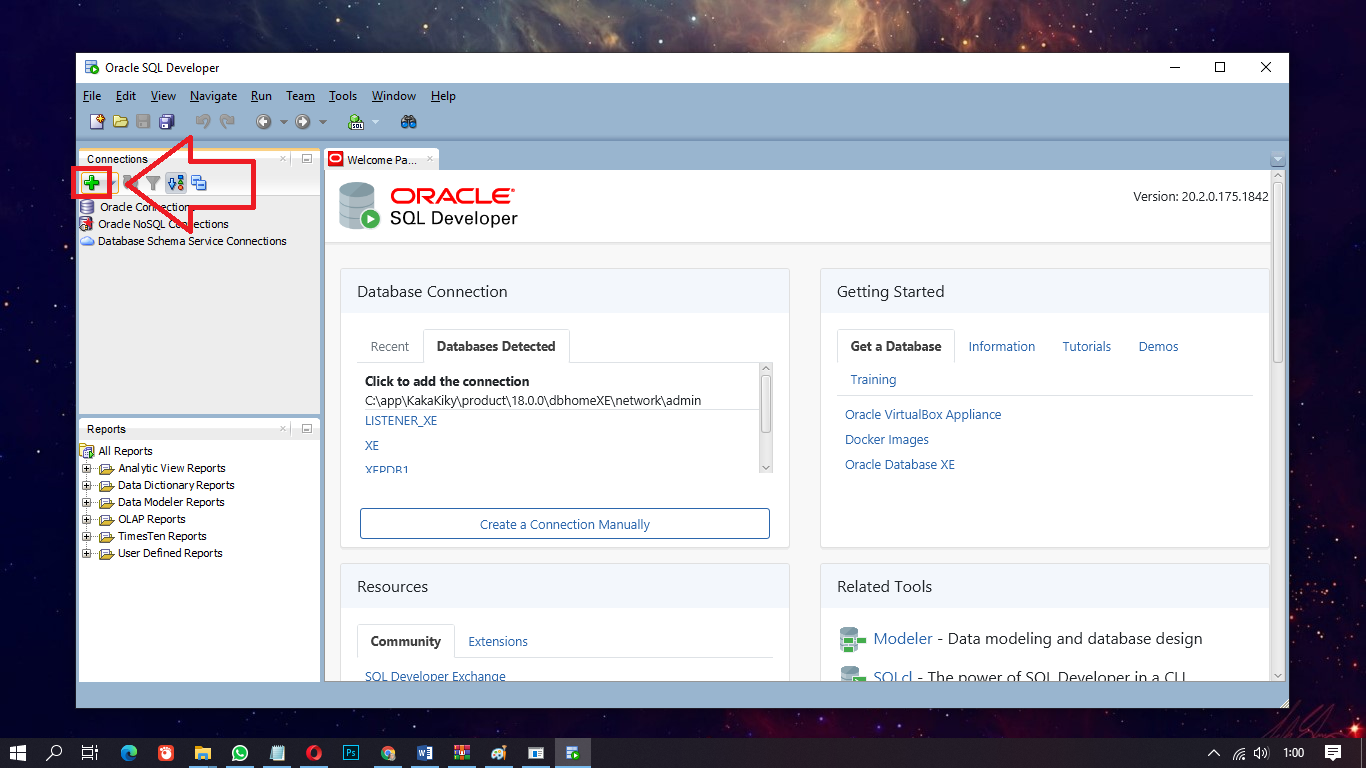Open the document tab list dropdown
This screenshot has height=768, width=1366.
click(x=1276, y=160)
